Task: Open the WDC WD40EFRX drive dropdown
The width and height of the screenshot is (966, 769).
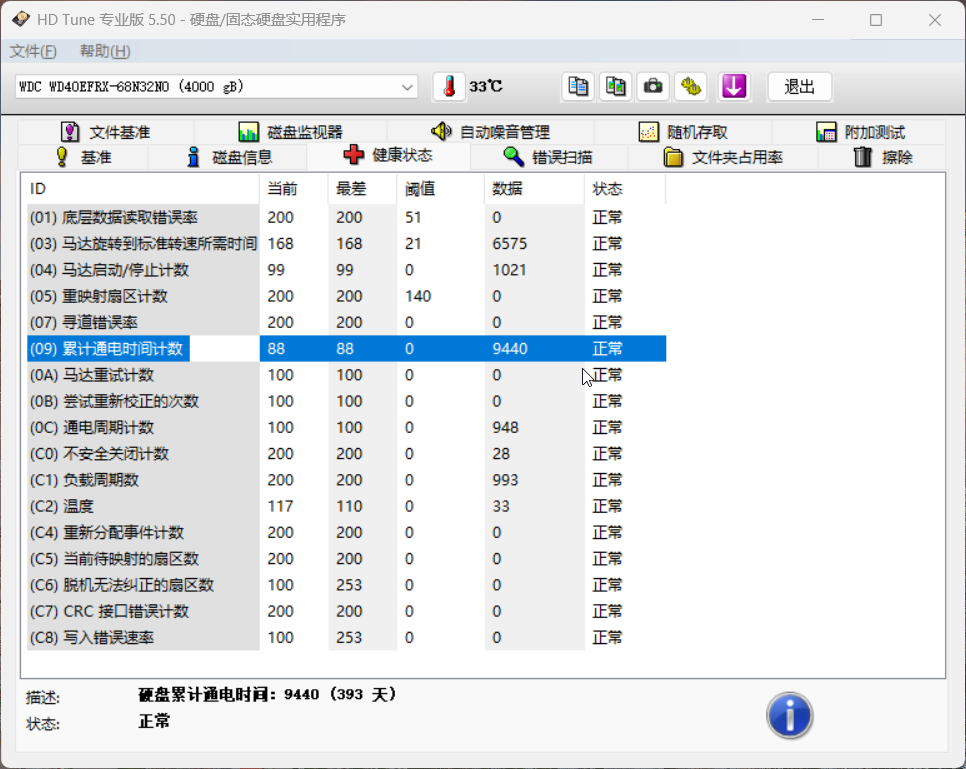Action: 216,87
